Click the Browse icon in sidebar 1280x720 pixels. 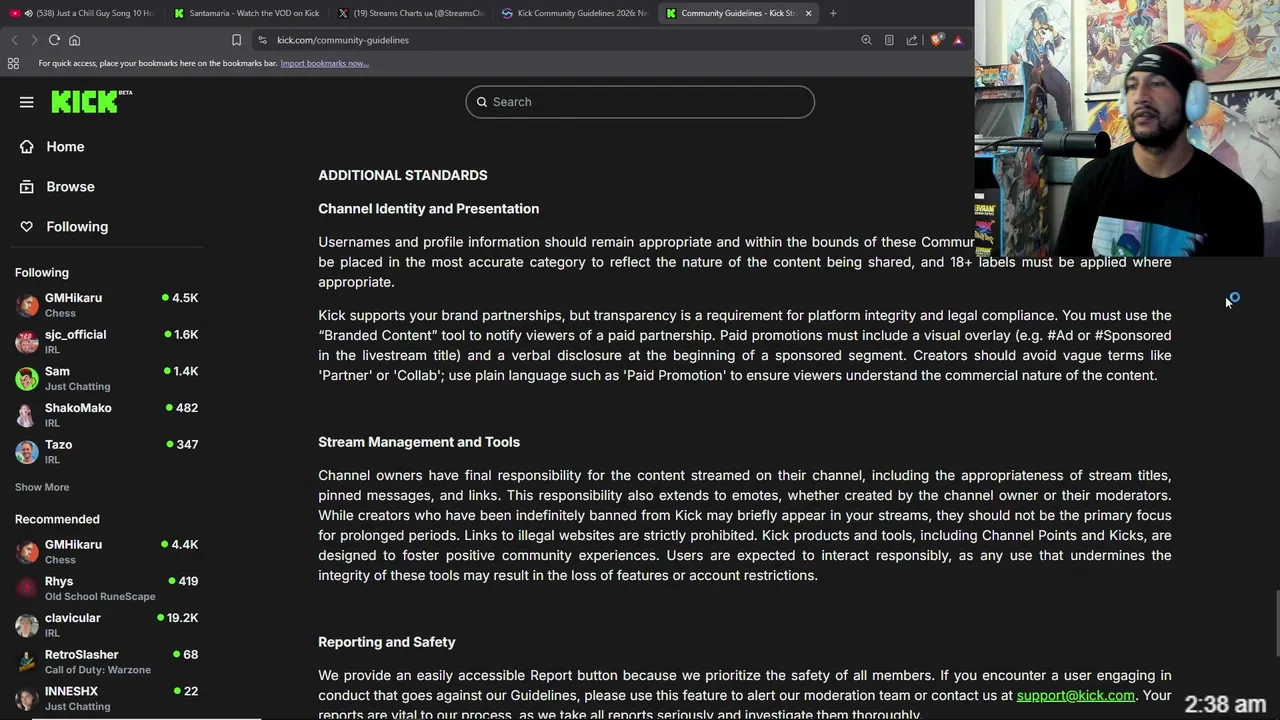[27, 187]
